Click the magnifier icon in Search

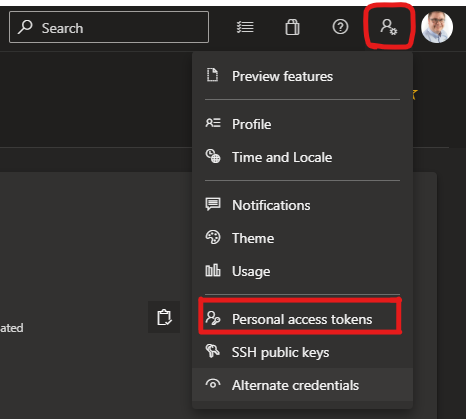25,27
